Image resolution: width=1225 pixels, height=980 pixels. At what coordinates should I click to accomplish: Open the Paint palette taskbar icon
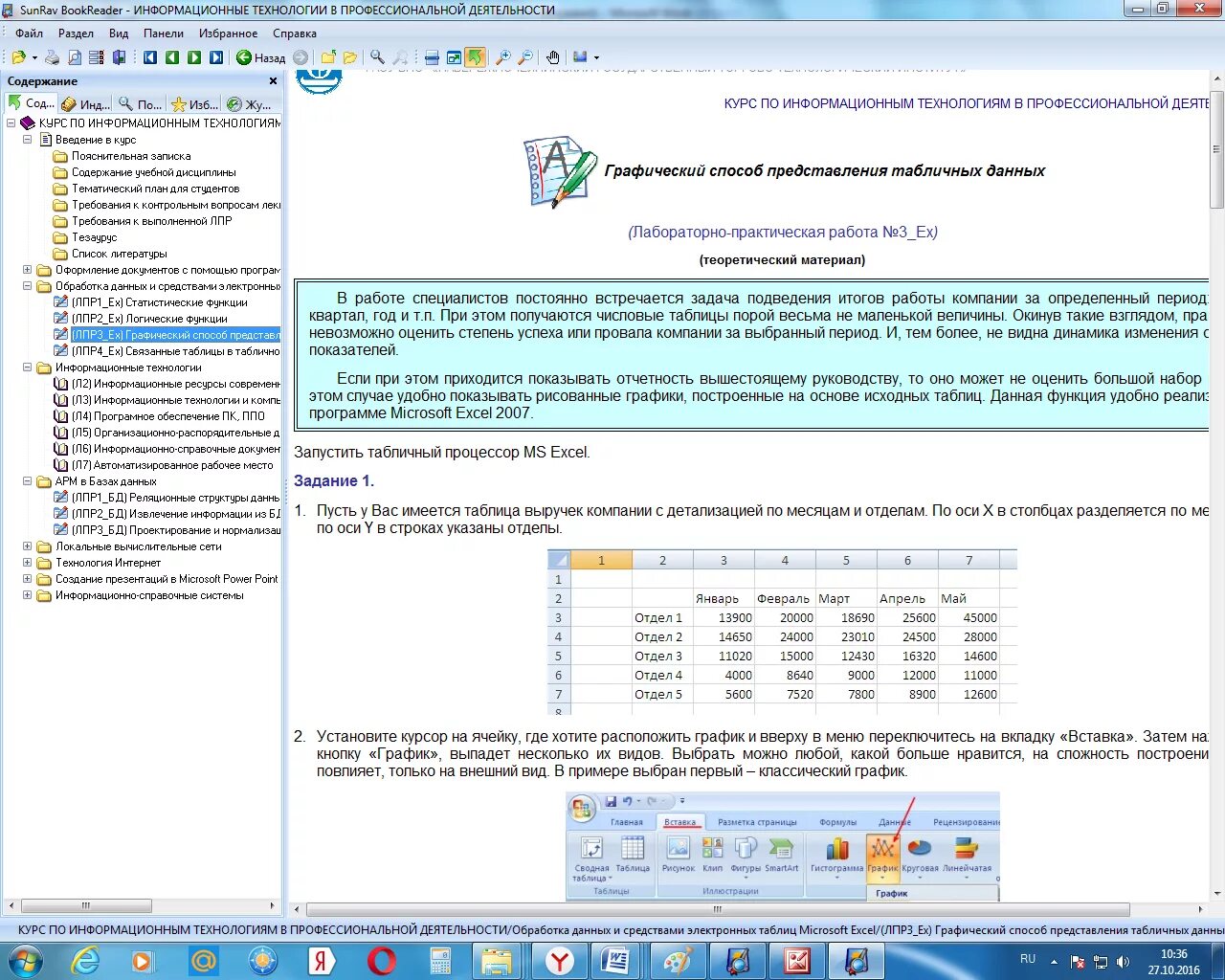[x=678, y=960]
